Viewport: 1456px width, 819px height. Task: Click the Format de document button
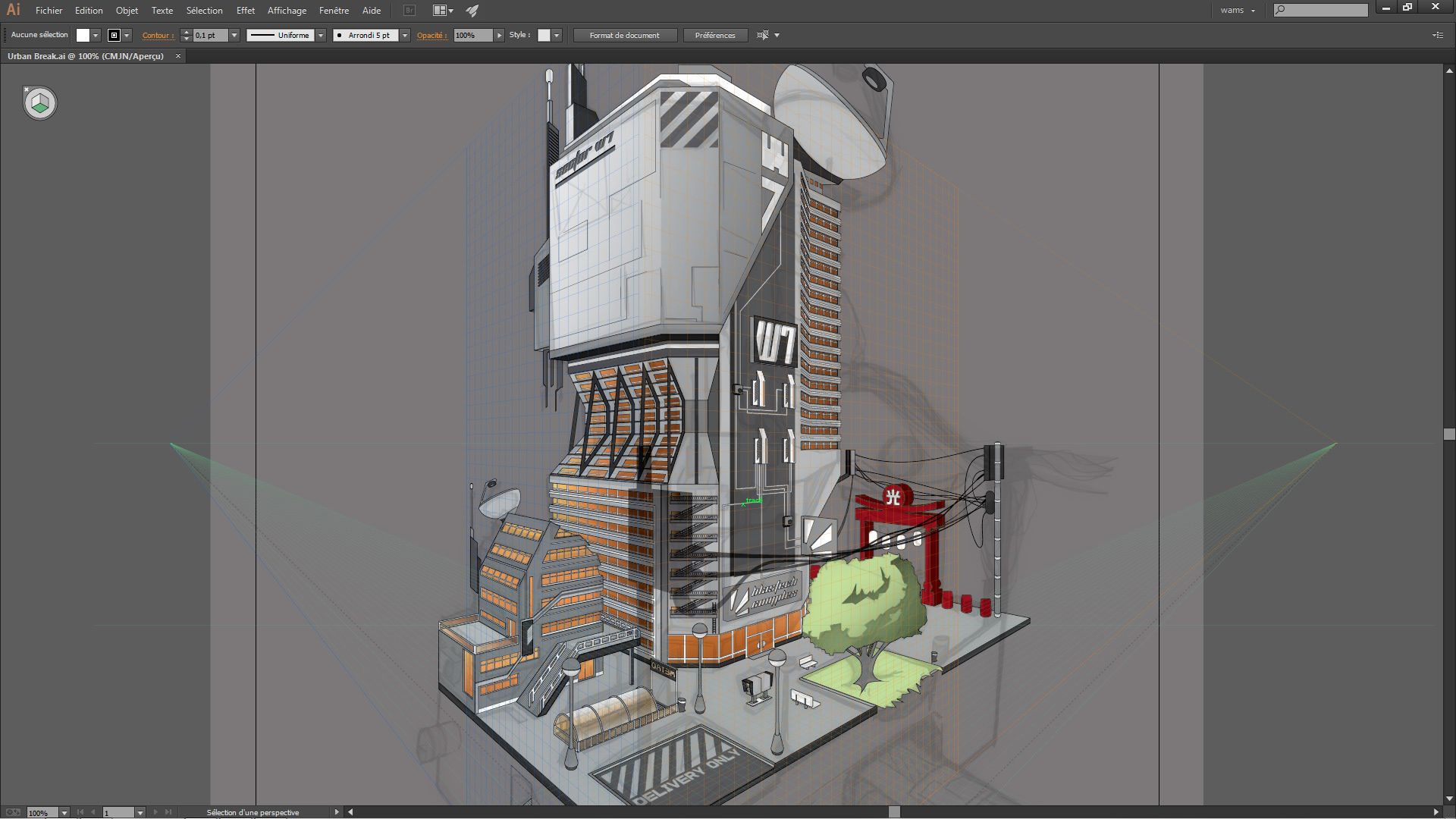coord(624,35)
